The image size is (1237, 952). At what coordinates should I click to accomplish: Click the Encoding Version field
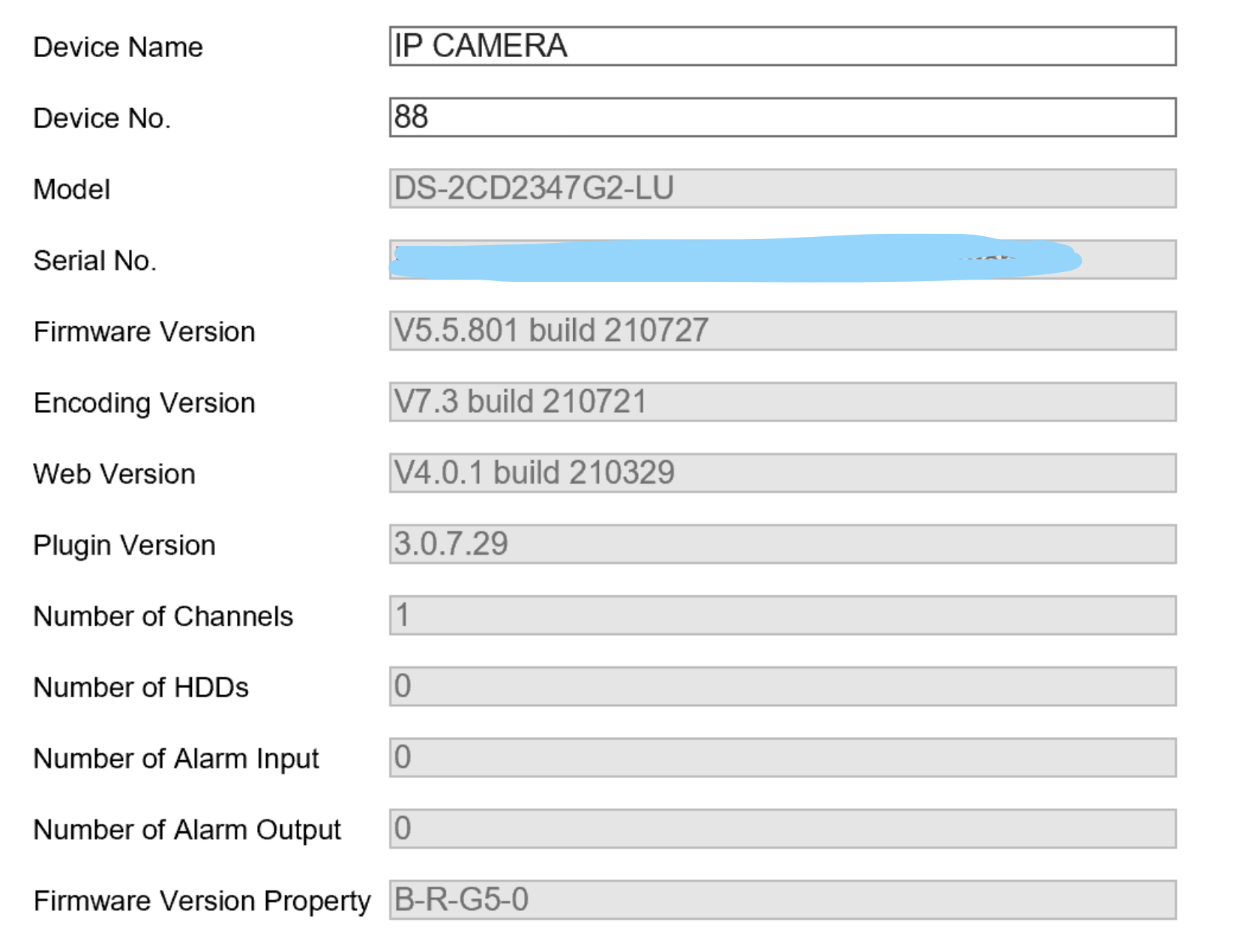pyautogui.click(x=782, y=403)
